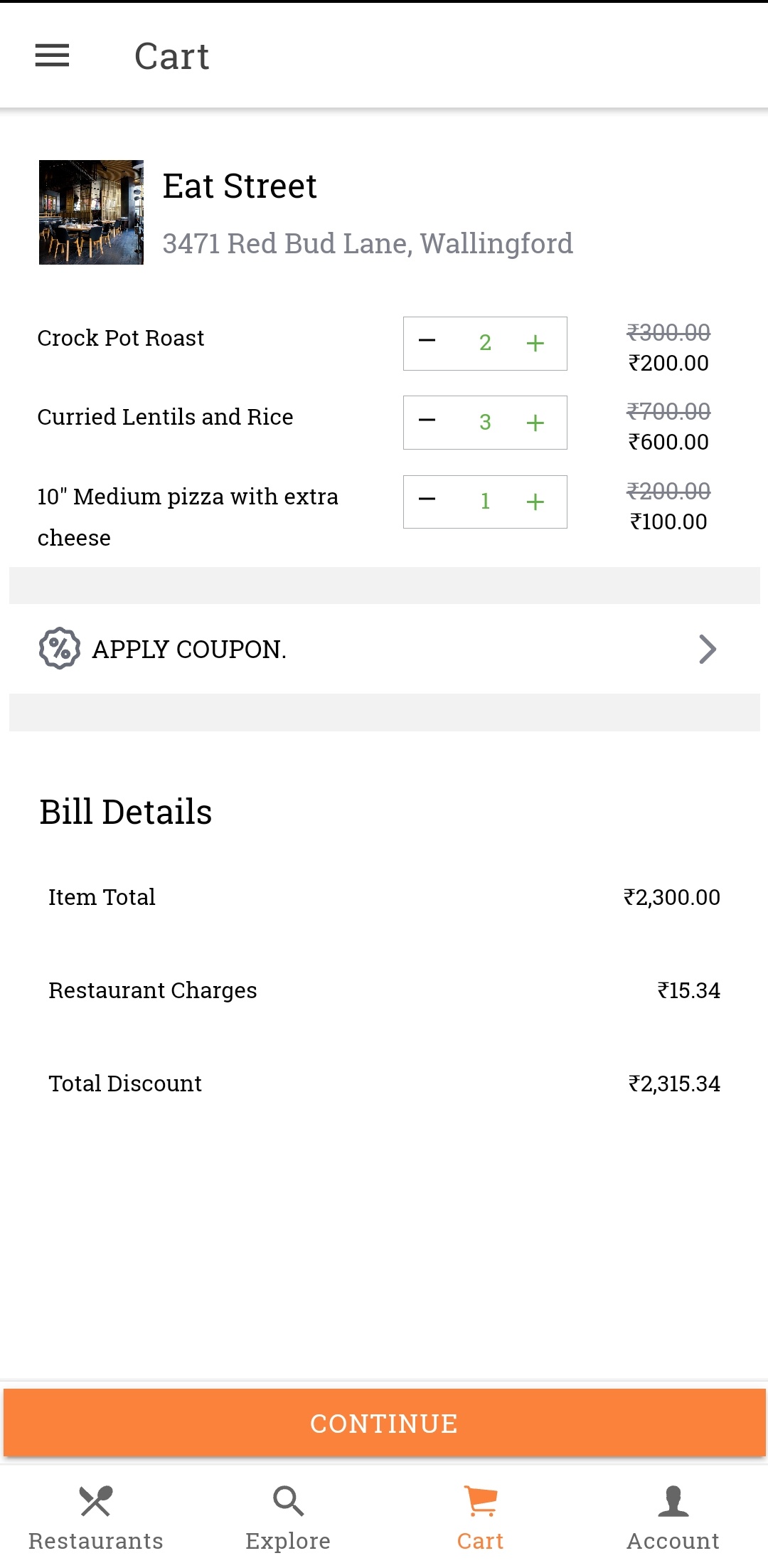Reduce Curried Lentils and Rice quantity

coord(427,420)
